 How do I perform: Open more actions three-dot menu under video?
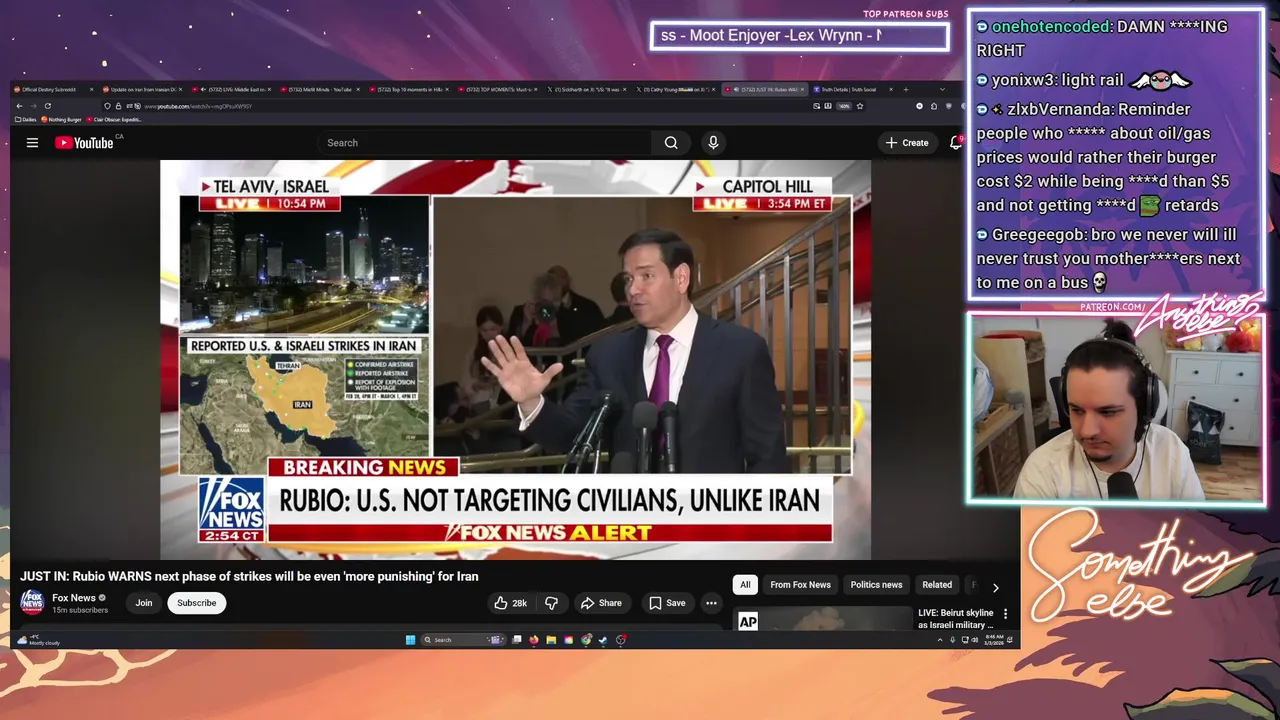[x=711, y=603]
